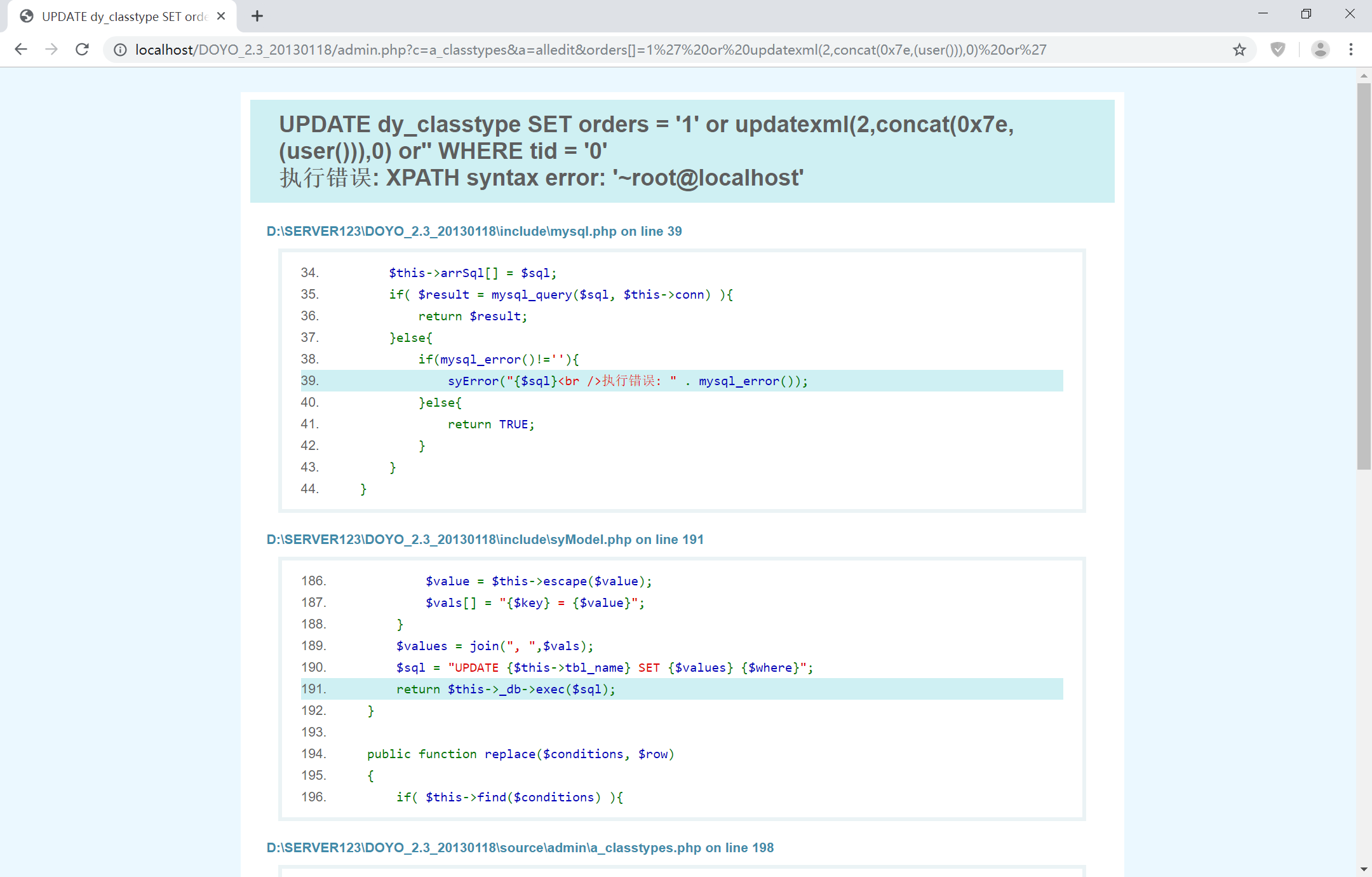Open the Chrome three-dot menu
This screenshot has height=877, width=1372.
[1351, 50]
